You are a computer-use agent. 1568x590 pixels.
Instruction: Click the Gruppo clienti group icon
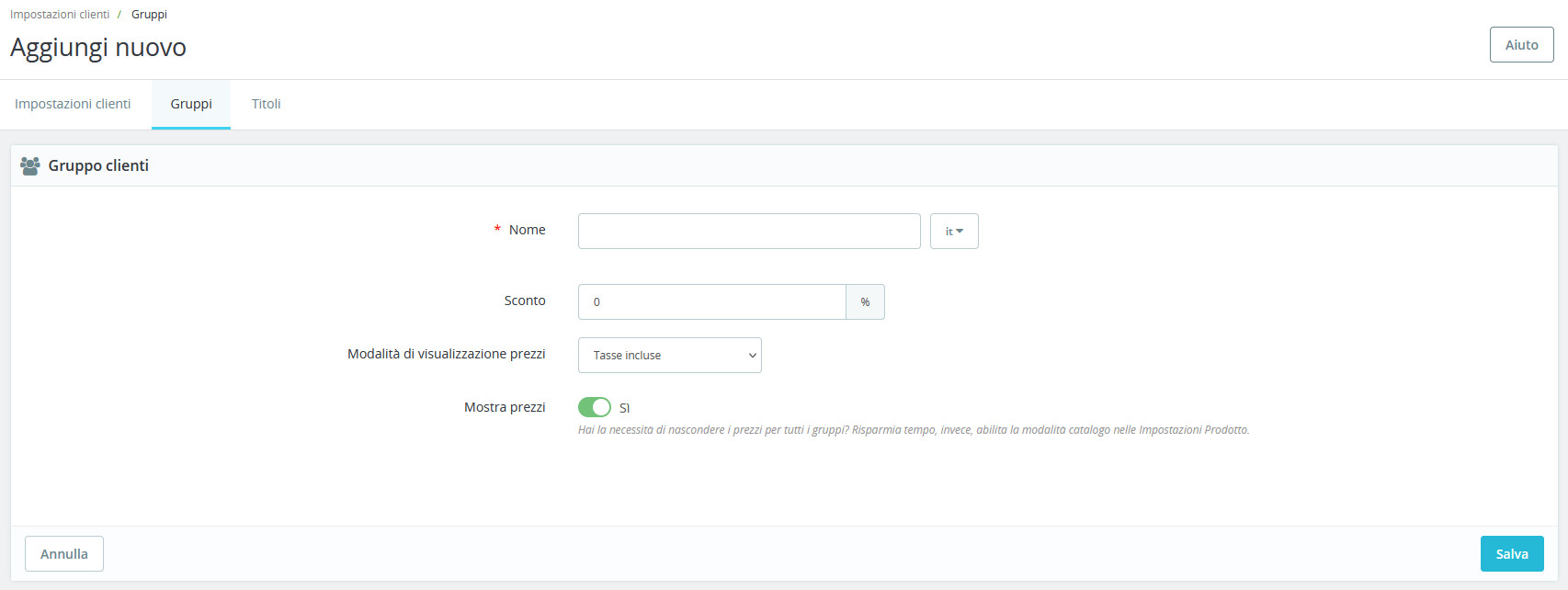30,166
